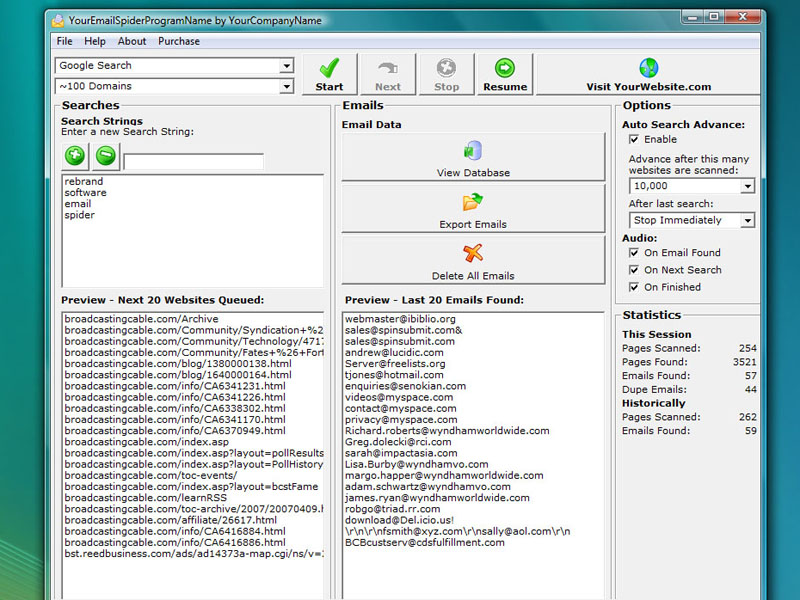This screenshot has width=800, height=600.
Task: Select 'software' in search strings list
Action: [85, 193]
